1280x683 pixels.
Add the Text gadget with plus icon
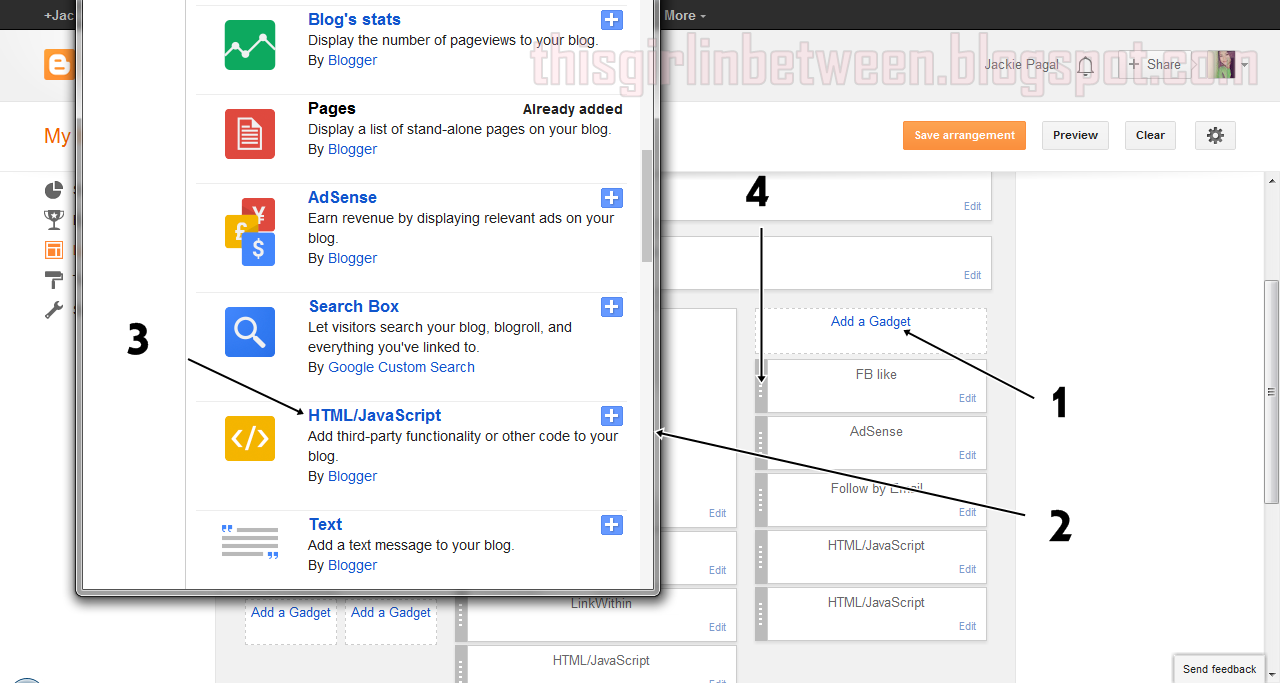(612, 525)
